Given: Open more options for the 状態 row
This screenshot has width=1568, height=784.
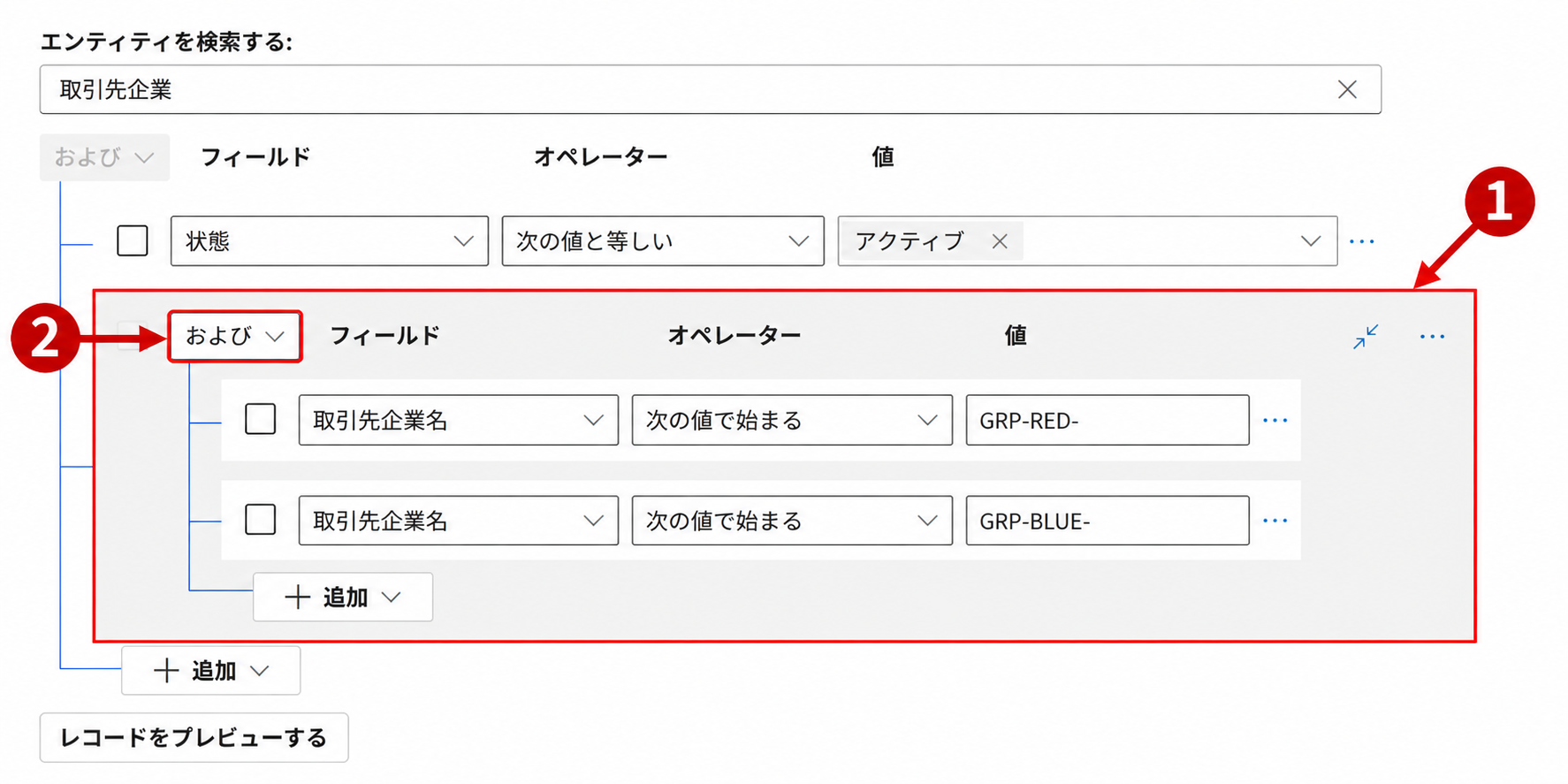Looking at the screenshot, I should 1362,241.
